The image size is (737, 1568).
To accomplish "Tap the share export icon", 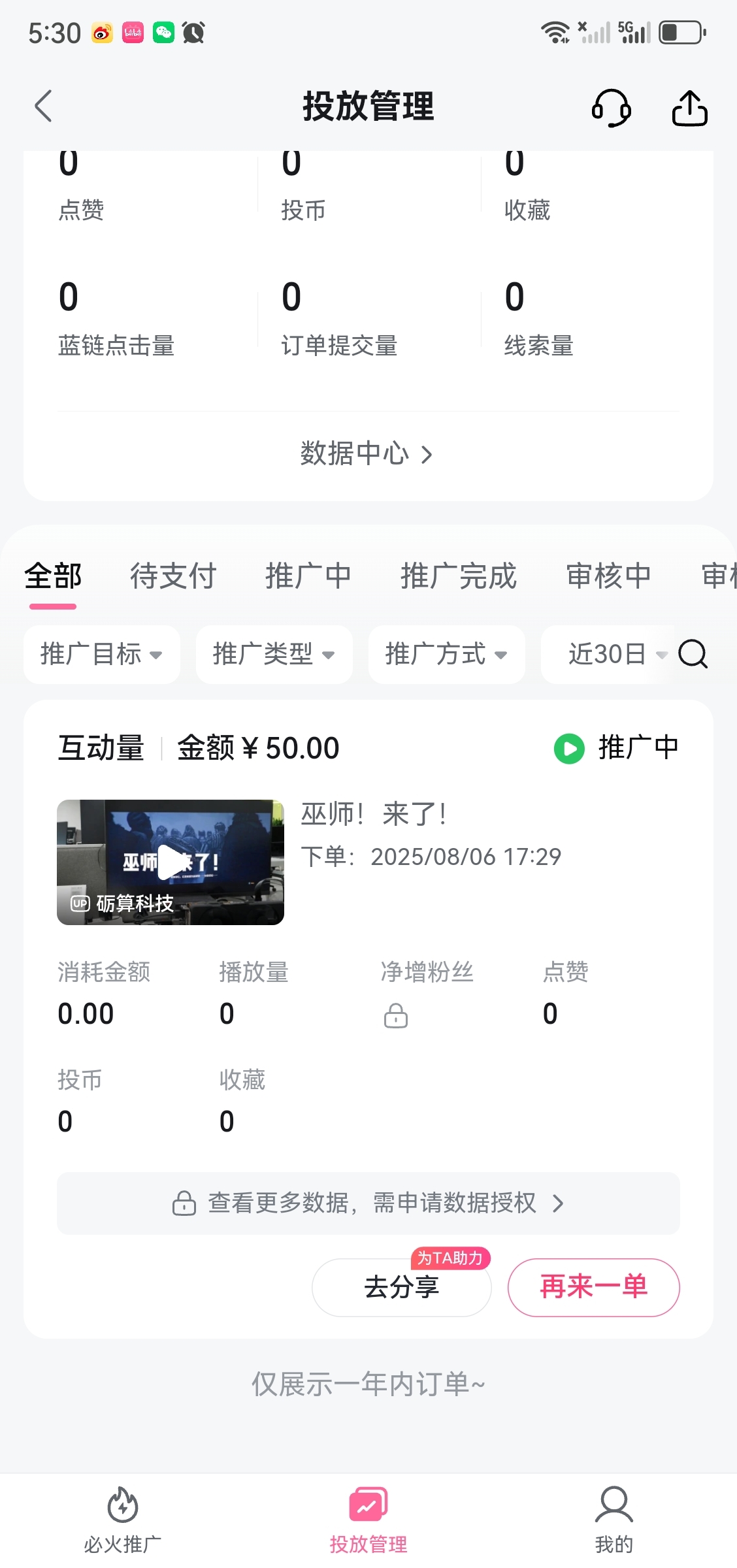I will [689, 107].
